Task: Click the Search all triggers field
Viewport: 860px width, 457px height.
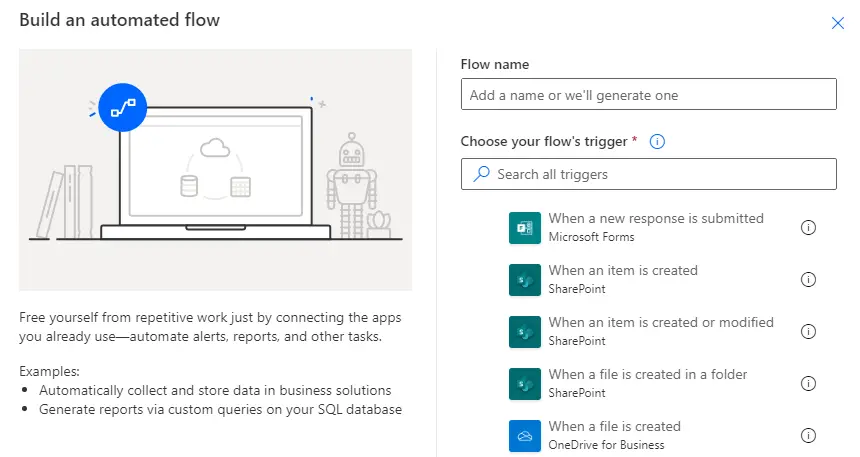Action: [x=648, y=174]
